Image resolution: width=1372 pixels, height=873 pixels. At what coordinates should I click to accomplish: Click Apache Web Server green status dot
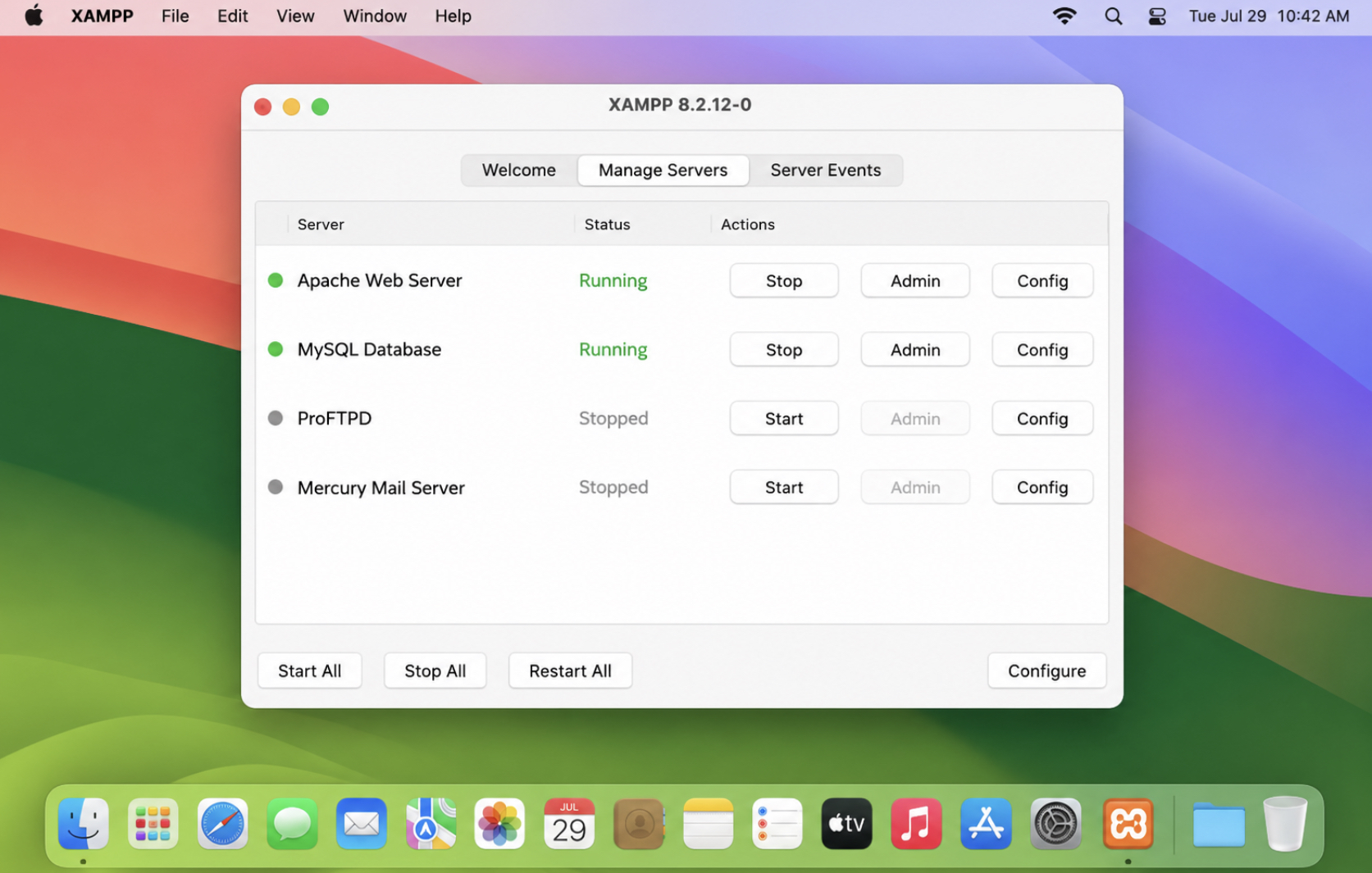pyautogui.click(x=276, y=280)
